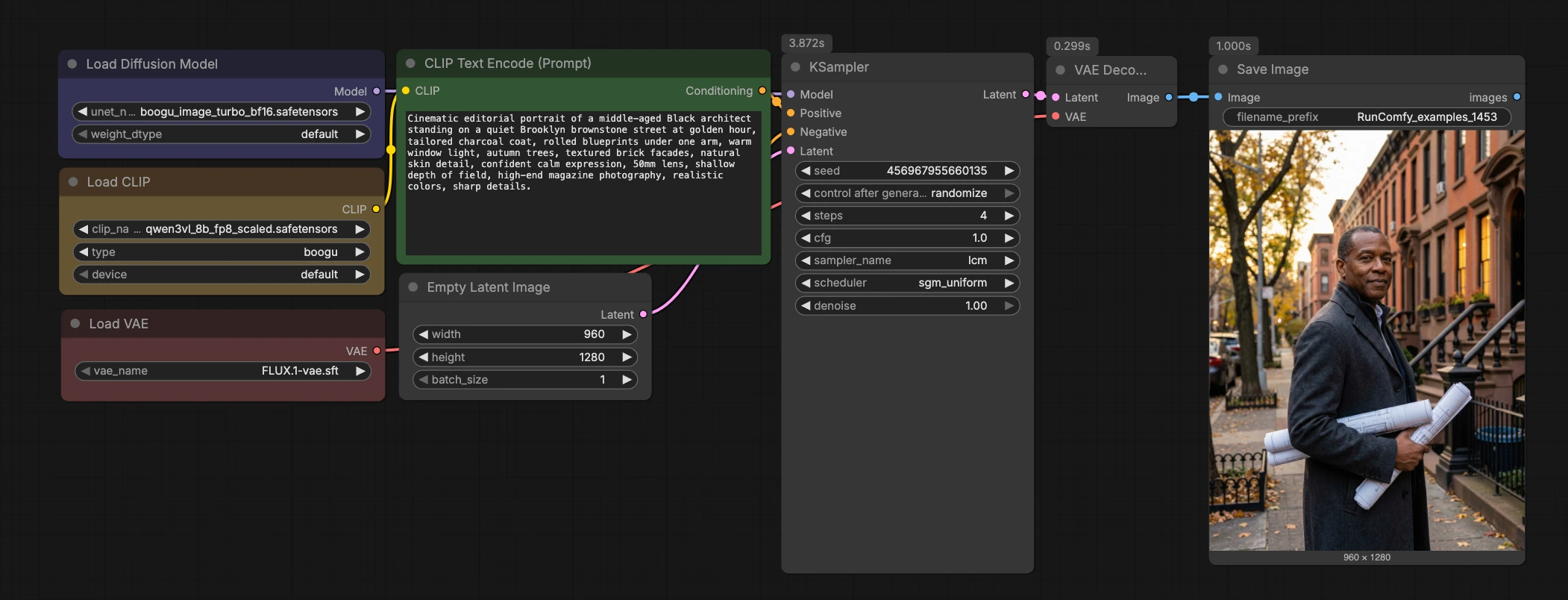
Task: Click Model output socket on Load Diffusion Model
Action: coord(377,91)
